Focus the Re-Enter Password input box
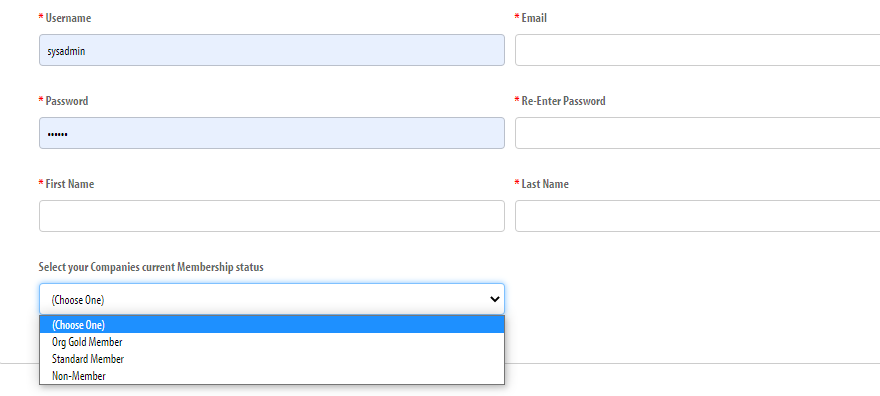Screen dimensions: 880x396 (697, 133)
